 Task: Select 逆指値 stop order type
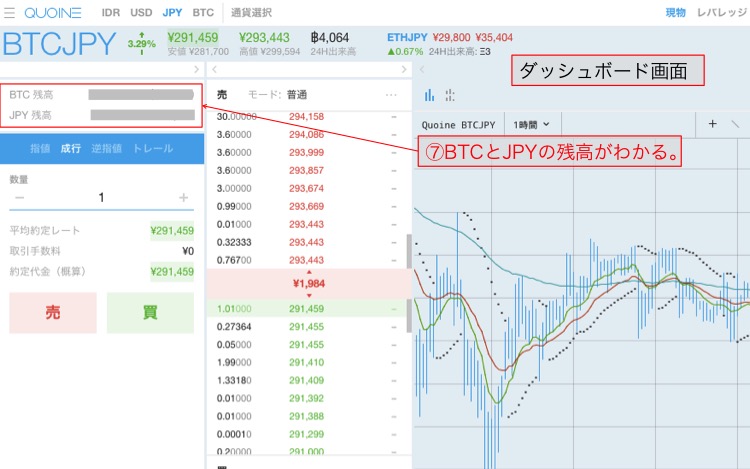(106, 149)
